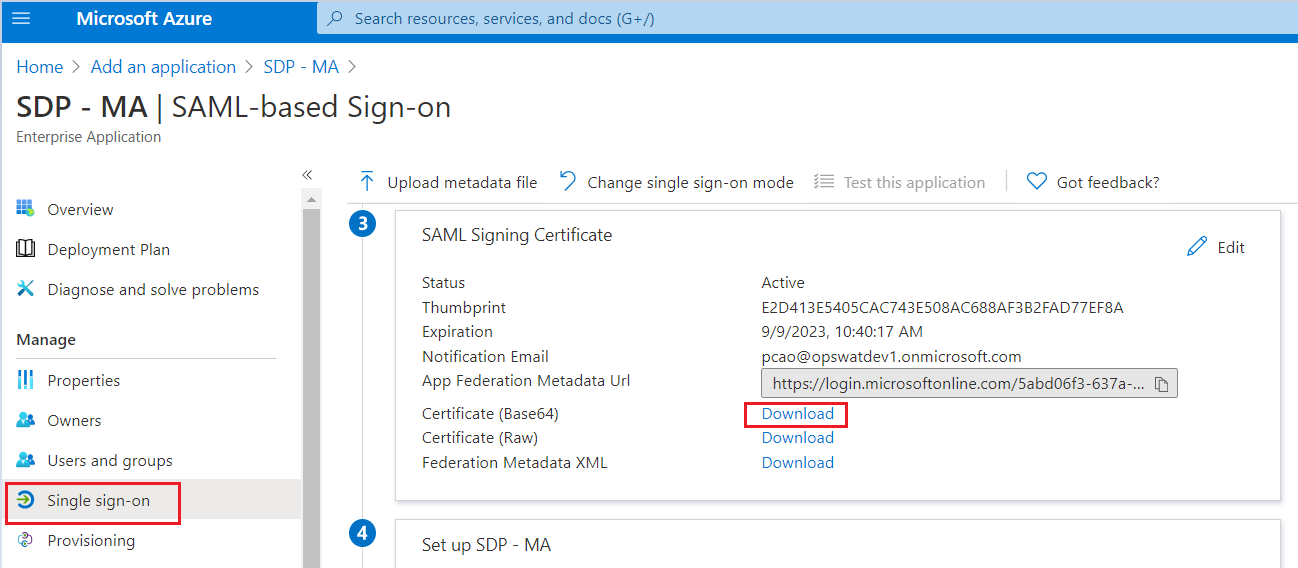Navigate to Add an application breadcrumb
This screenshot has height=568, width=1298.
tap(163, 67)
